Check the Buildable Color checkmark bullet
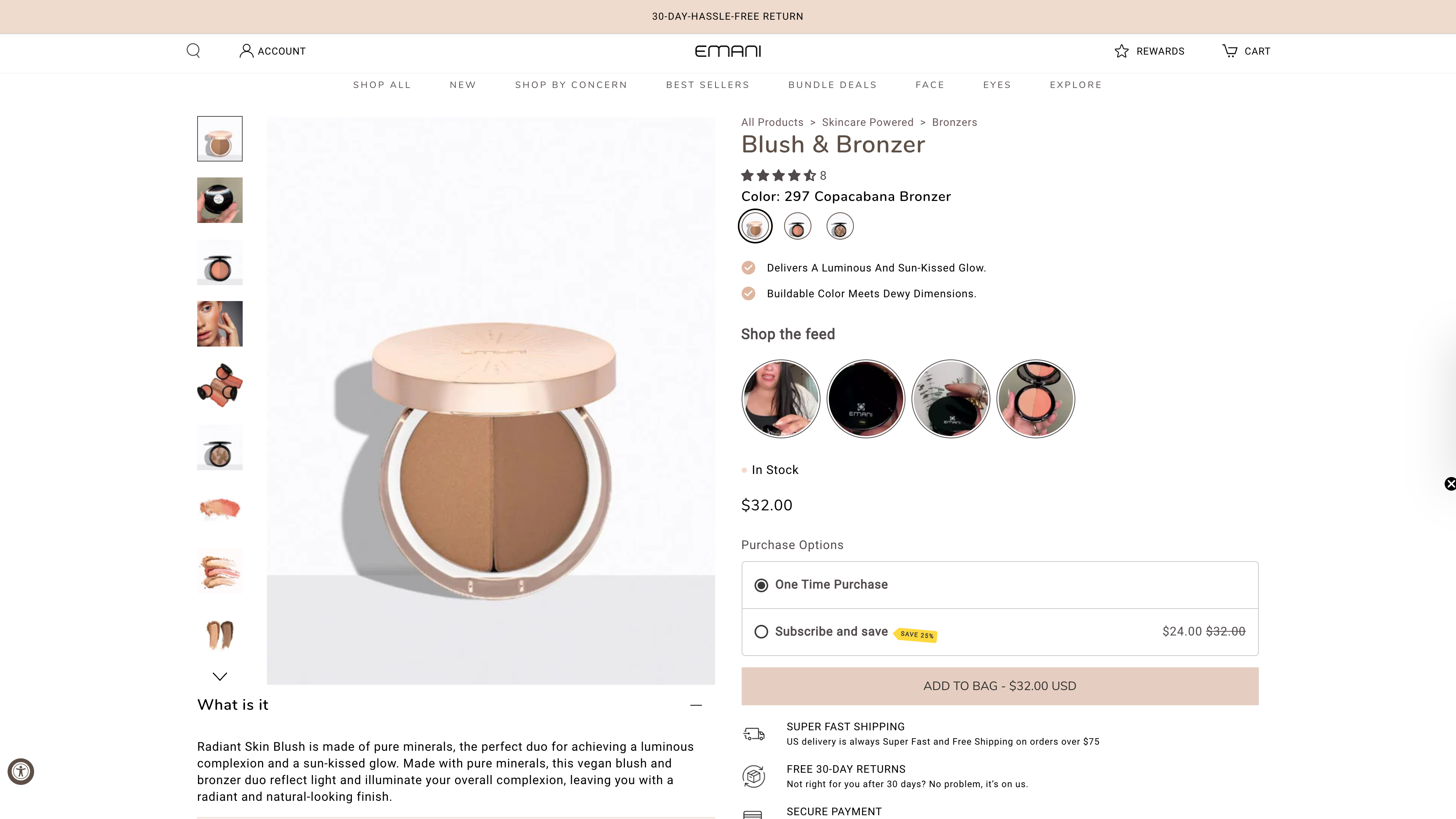The width and height of the screenshot is (1456, 819). pyautogui.click(x=748, y=293)
